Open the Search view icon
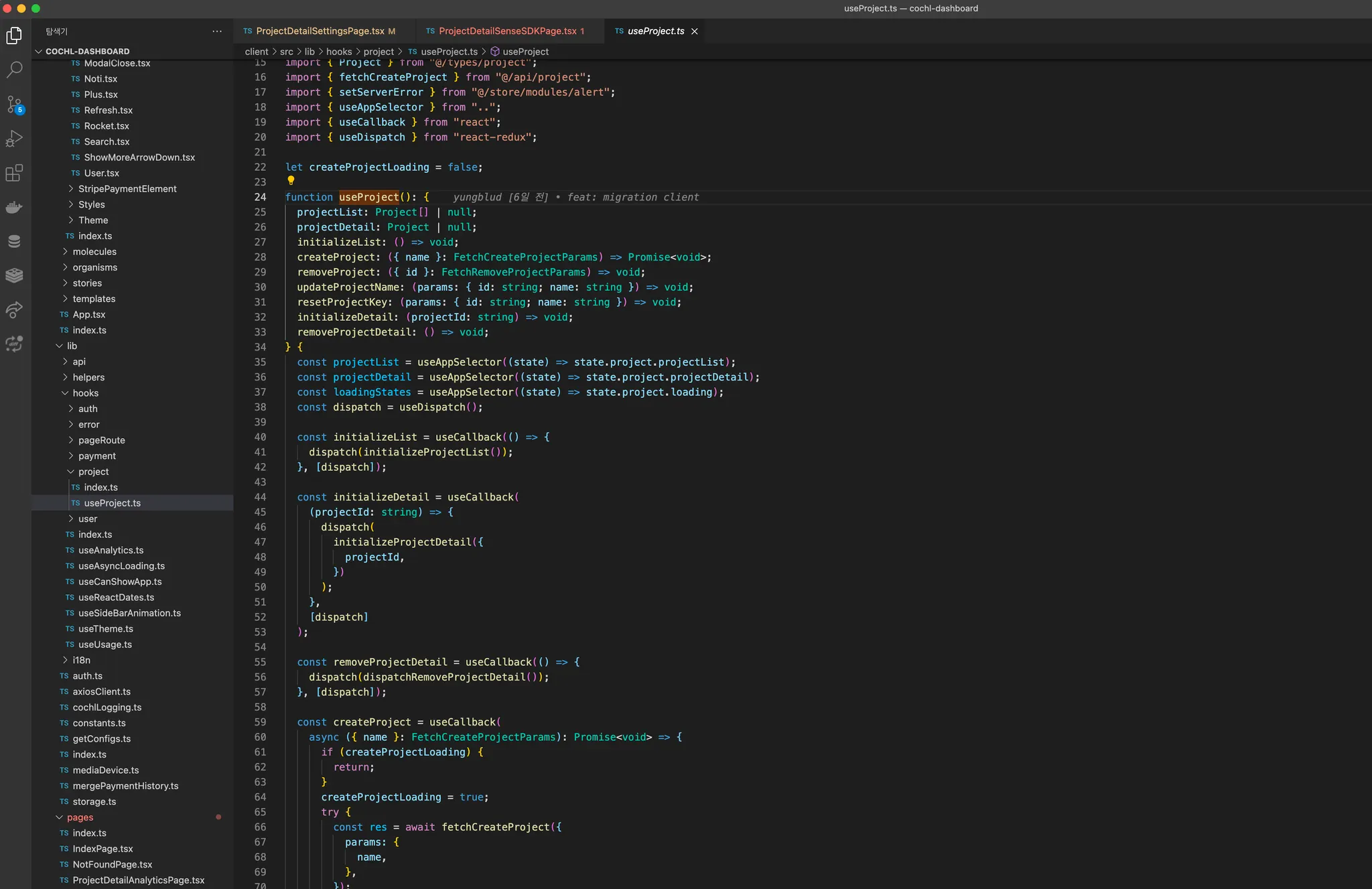The image size is (1372, 889). (14, 70)
